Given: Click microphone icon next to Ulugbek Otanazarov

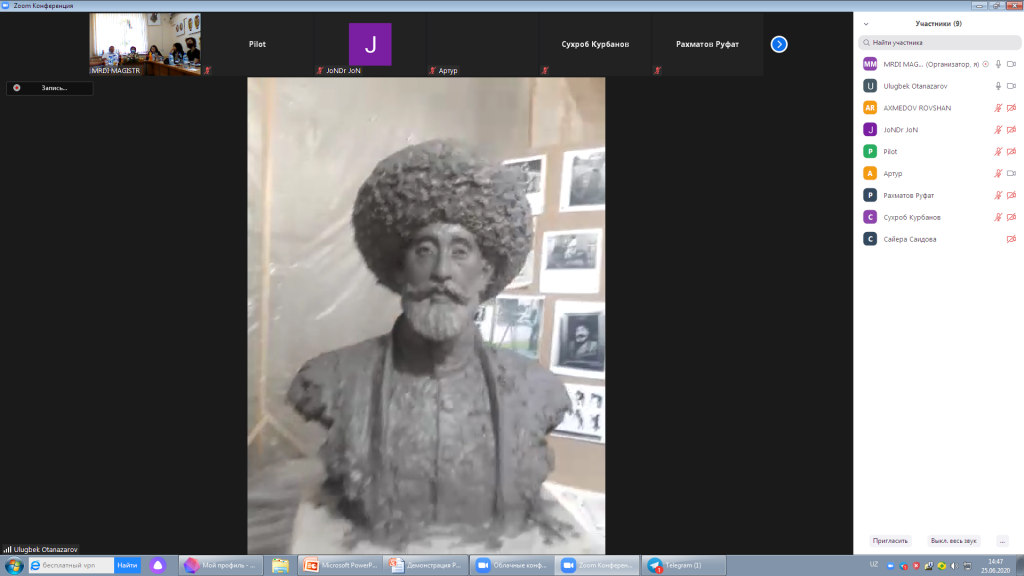Looking at the screenshot, I should [998, 86].
